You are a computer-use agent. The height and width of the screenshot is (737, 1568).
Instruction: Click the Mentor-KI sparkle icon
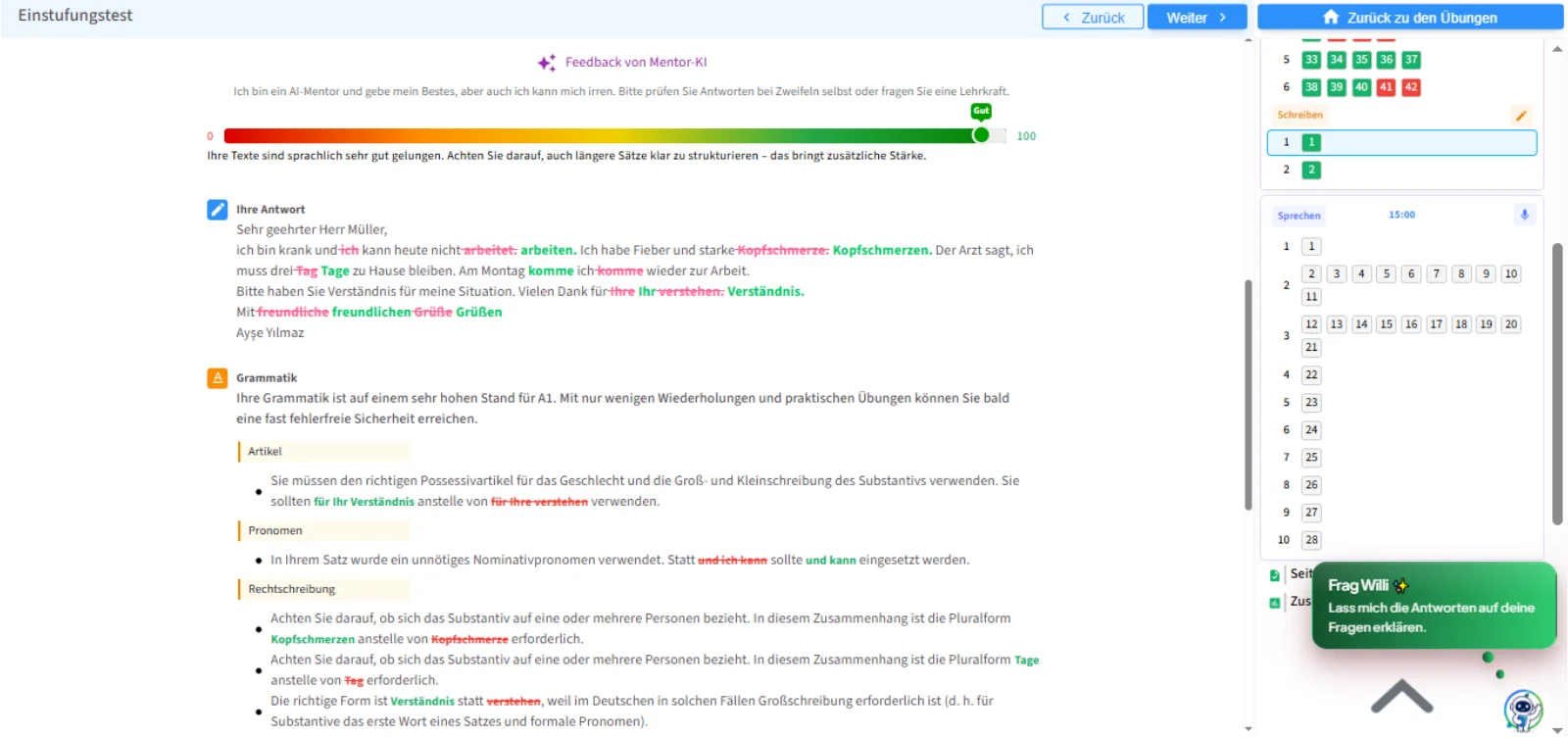click(547, 63)
